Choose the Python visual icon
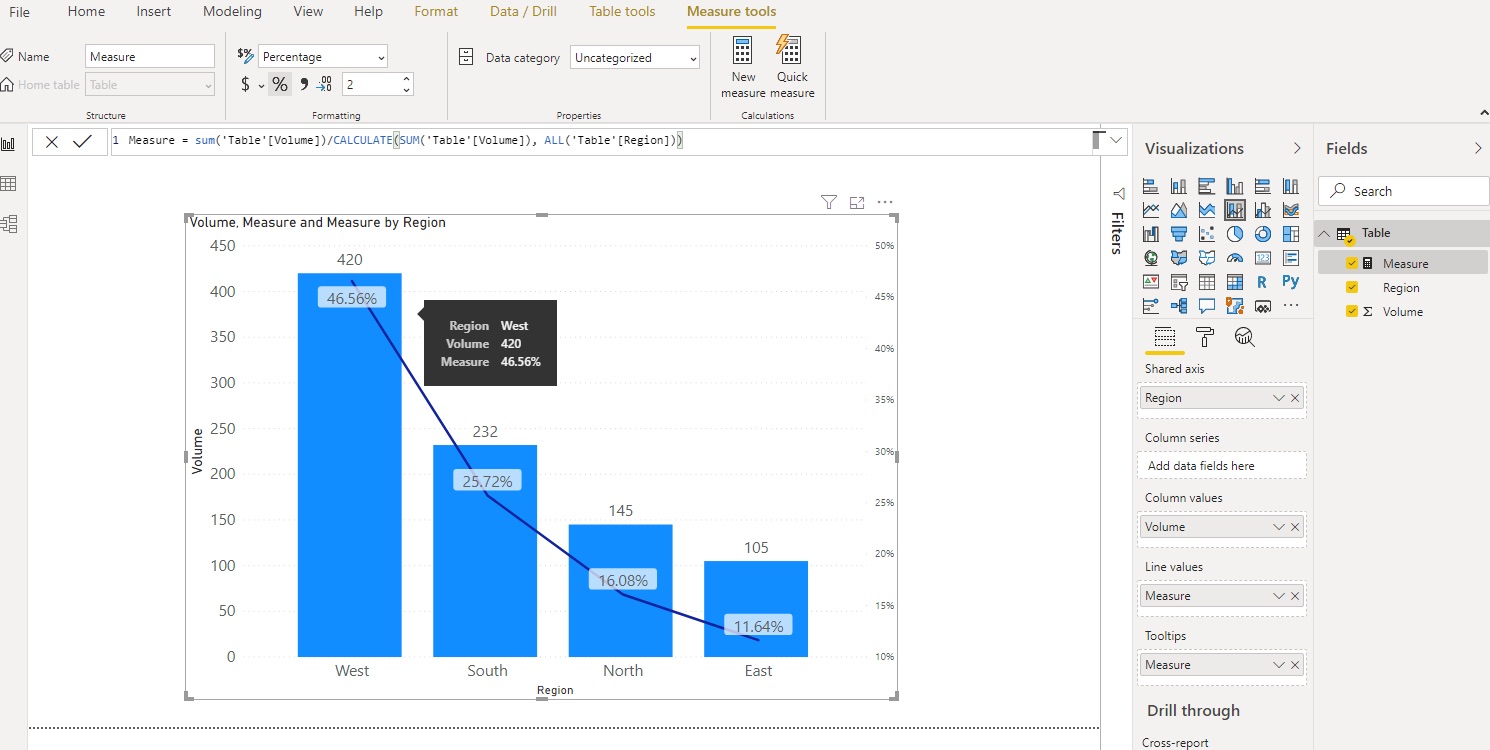This screenshot has width=1490, height=750. 1290,282
